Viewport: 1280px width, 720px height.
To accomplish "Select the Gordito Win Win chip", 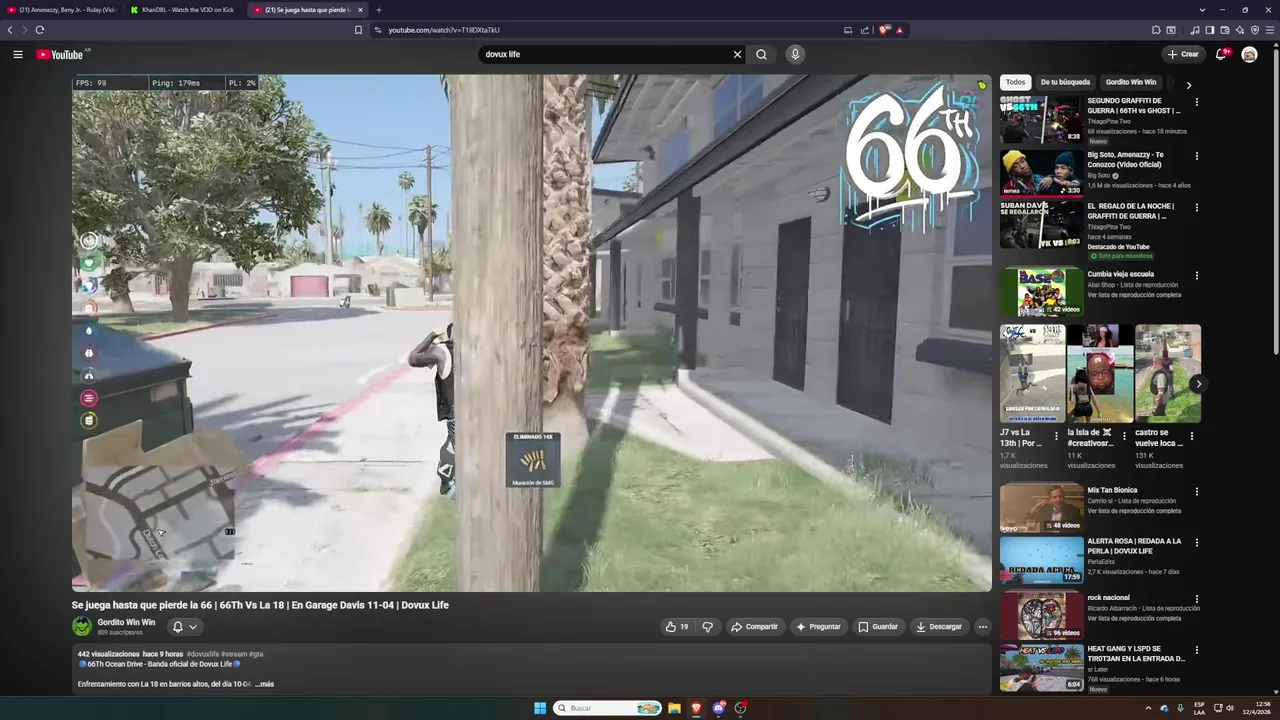I will [x=1131, y=82].
